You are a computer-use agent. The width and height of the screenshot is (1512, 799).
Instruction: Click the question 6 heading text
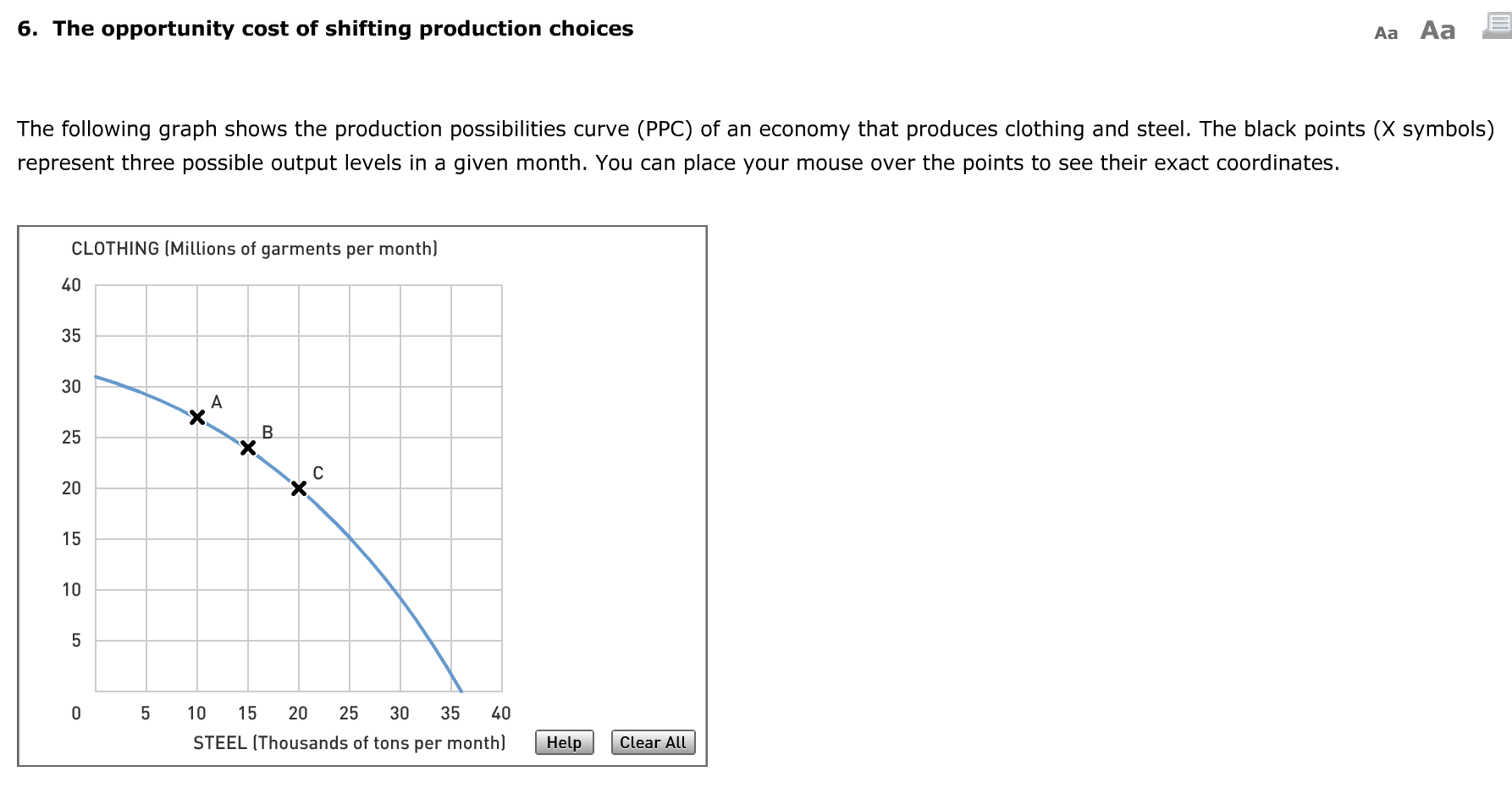325,29
